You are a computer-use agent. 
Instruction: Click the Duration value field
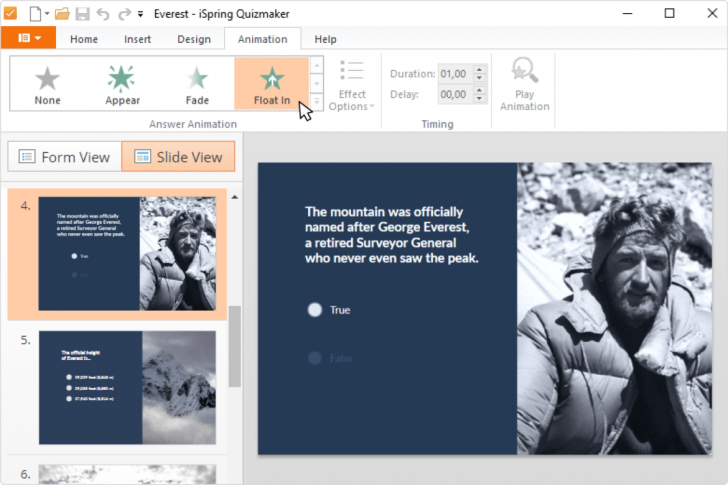tap(455, 74)
